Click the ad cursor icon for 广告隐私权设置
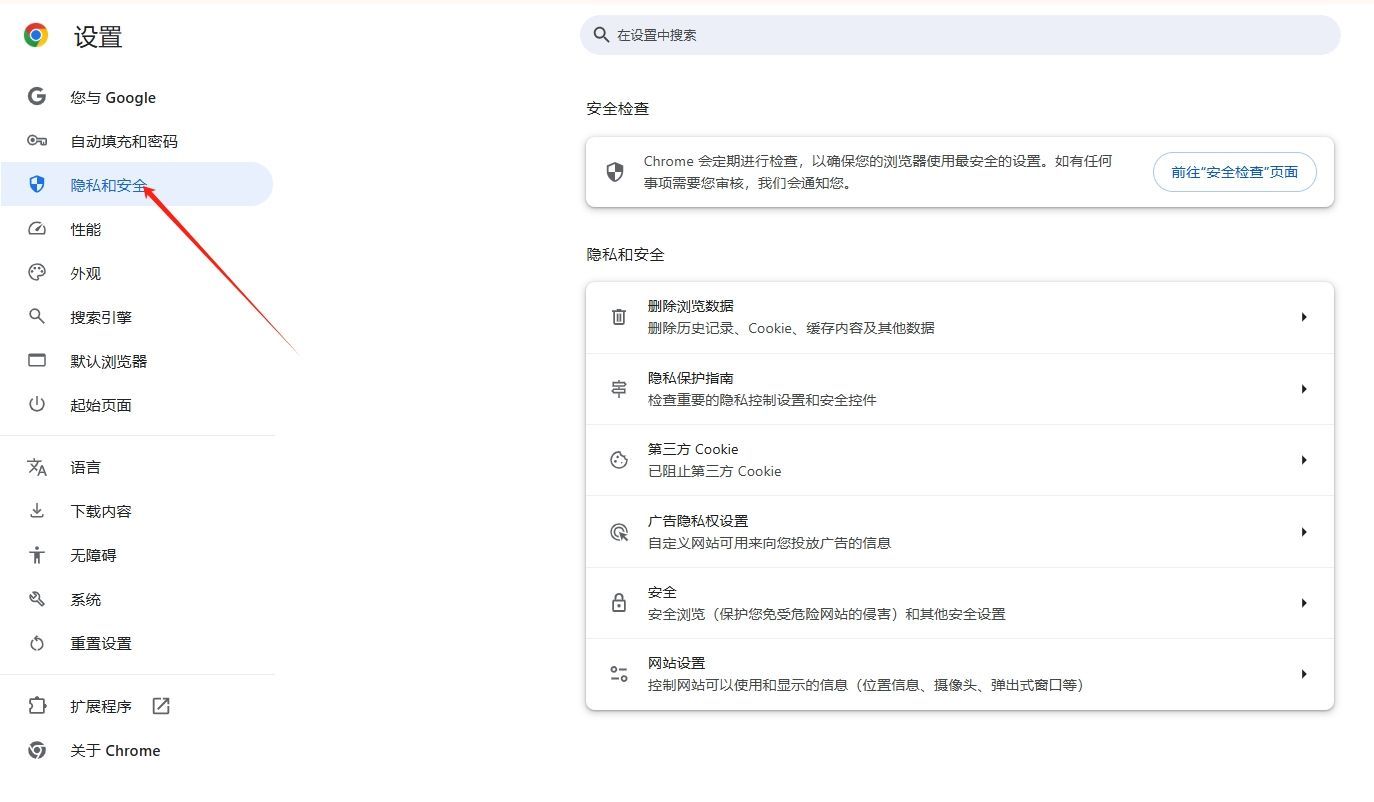Viewport: 1374px width, 802px height. (x=619, y=532)
